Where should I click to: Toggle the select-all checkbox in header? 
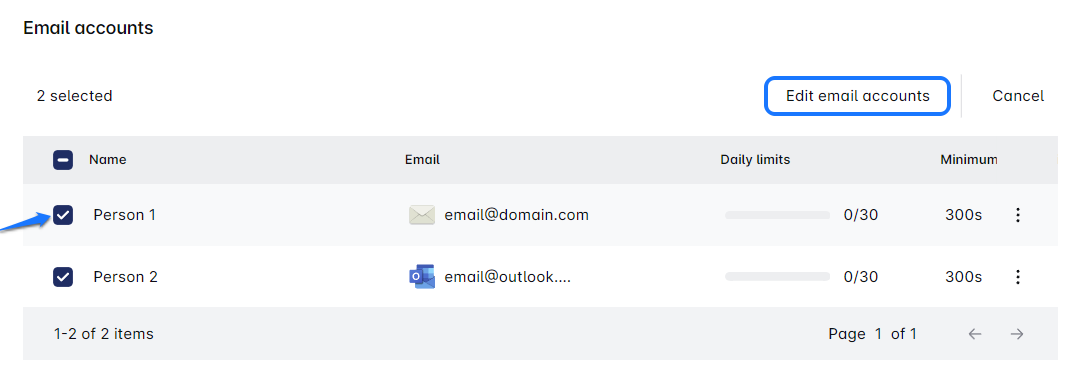[63, 160]
